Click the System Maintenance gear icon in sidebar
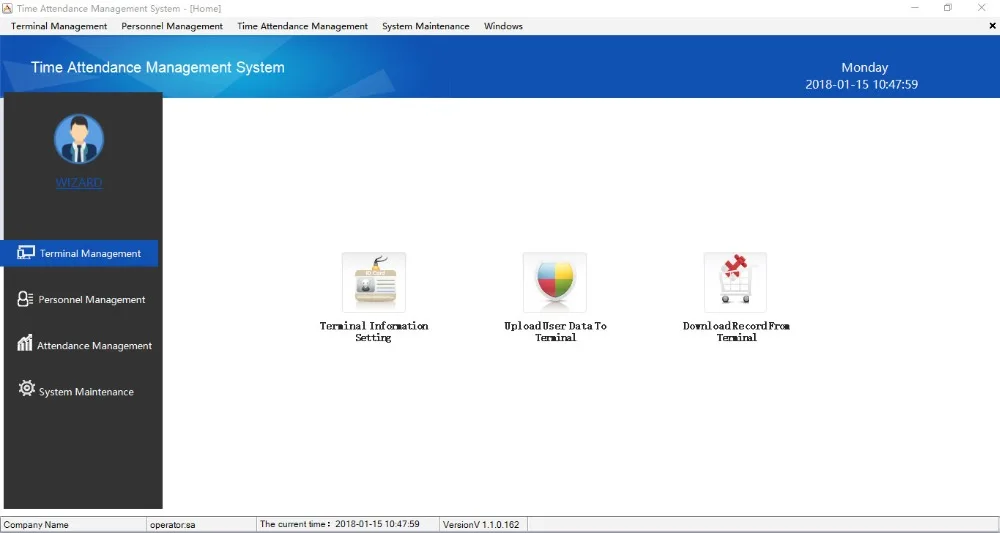The height and width of the screenshot is (533, 1000). pyautogui.click(x=26, y=388)
